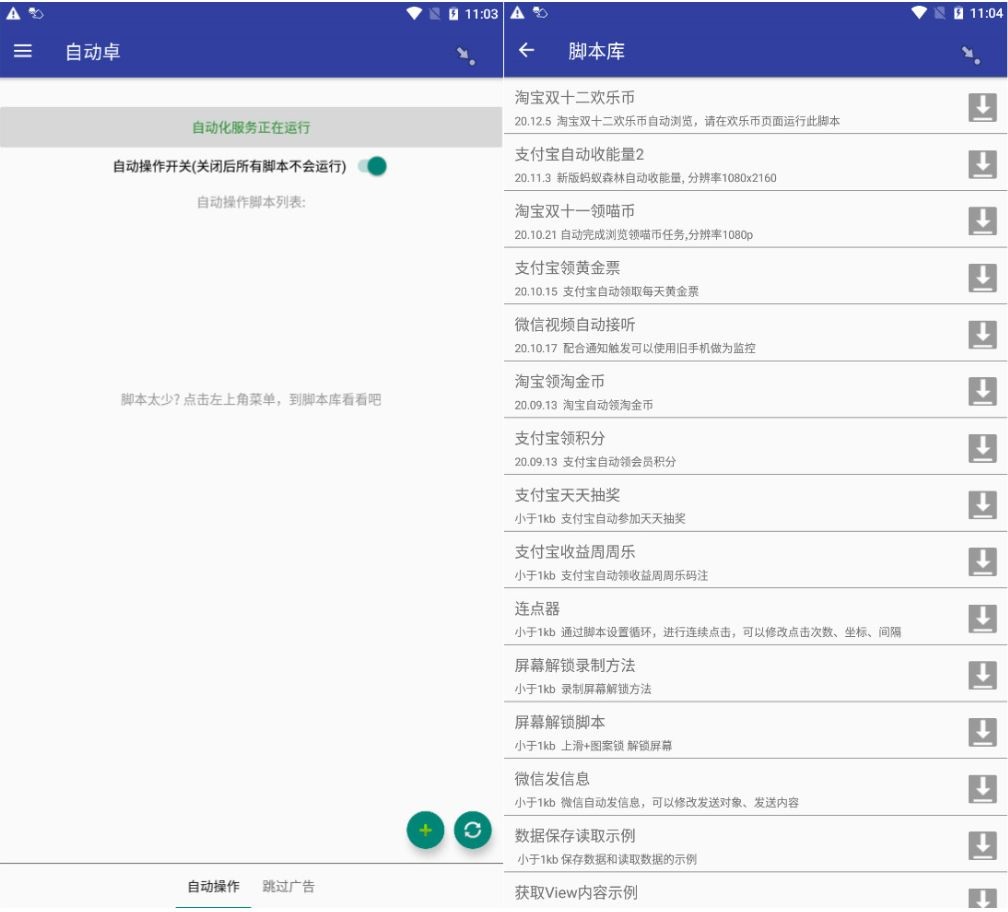Download the 微信视频自动接听 script
This screenshot has height=912, width=1008.
[x=981, y=332]
